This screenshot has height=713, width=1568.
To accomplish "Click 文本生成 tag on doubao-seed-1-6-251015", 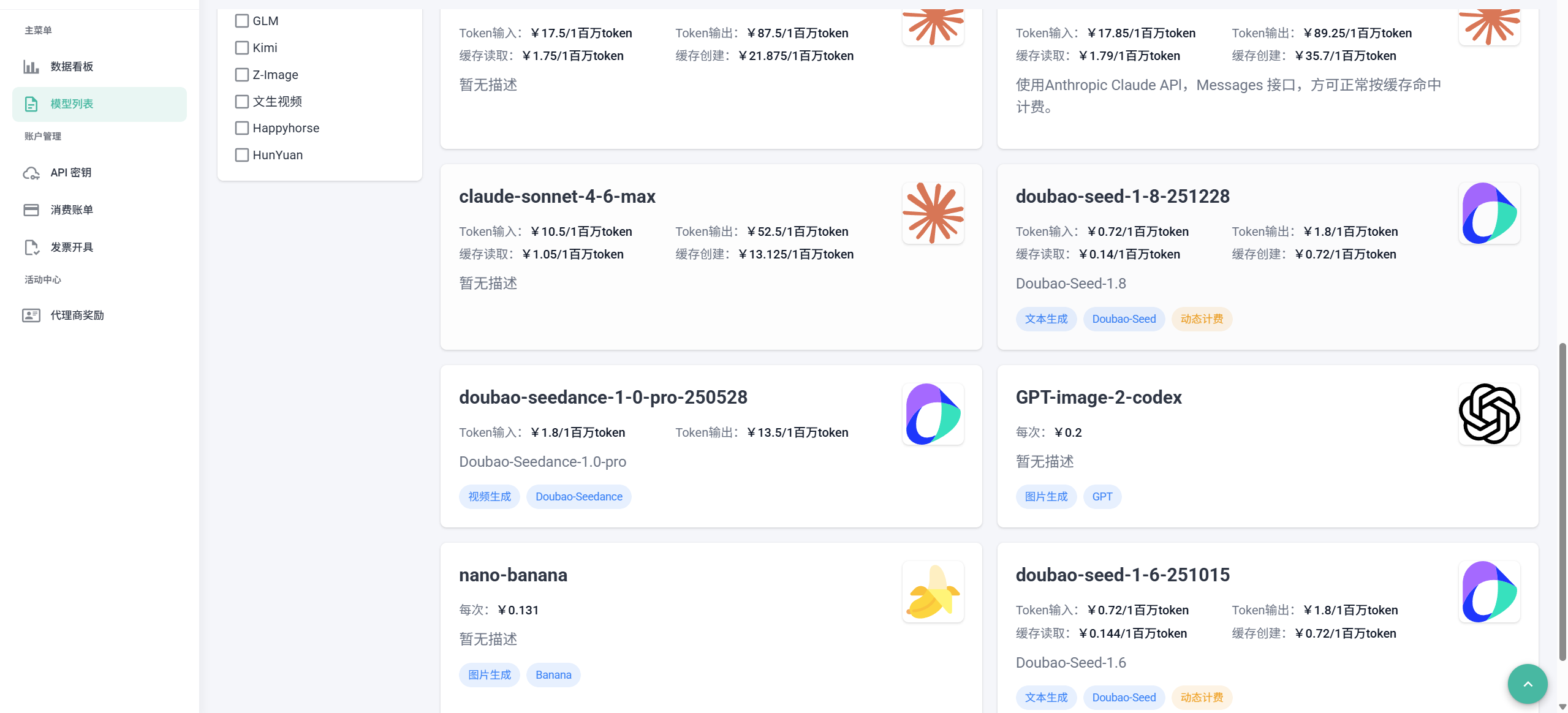I will tap(1046, 698).
